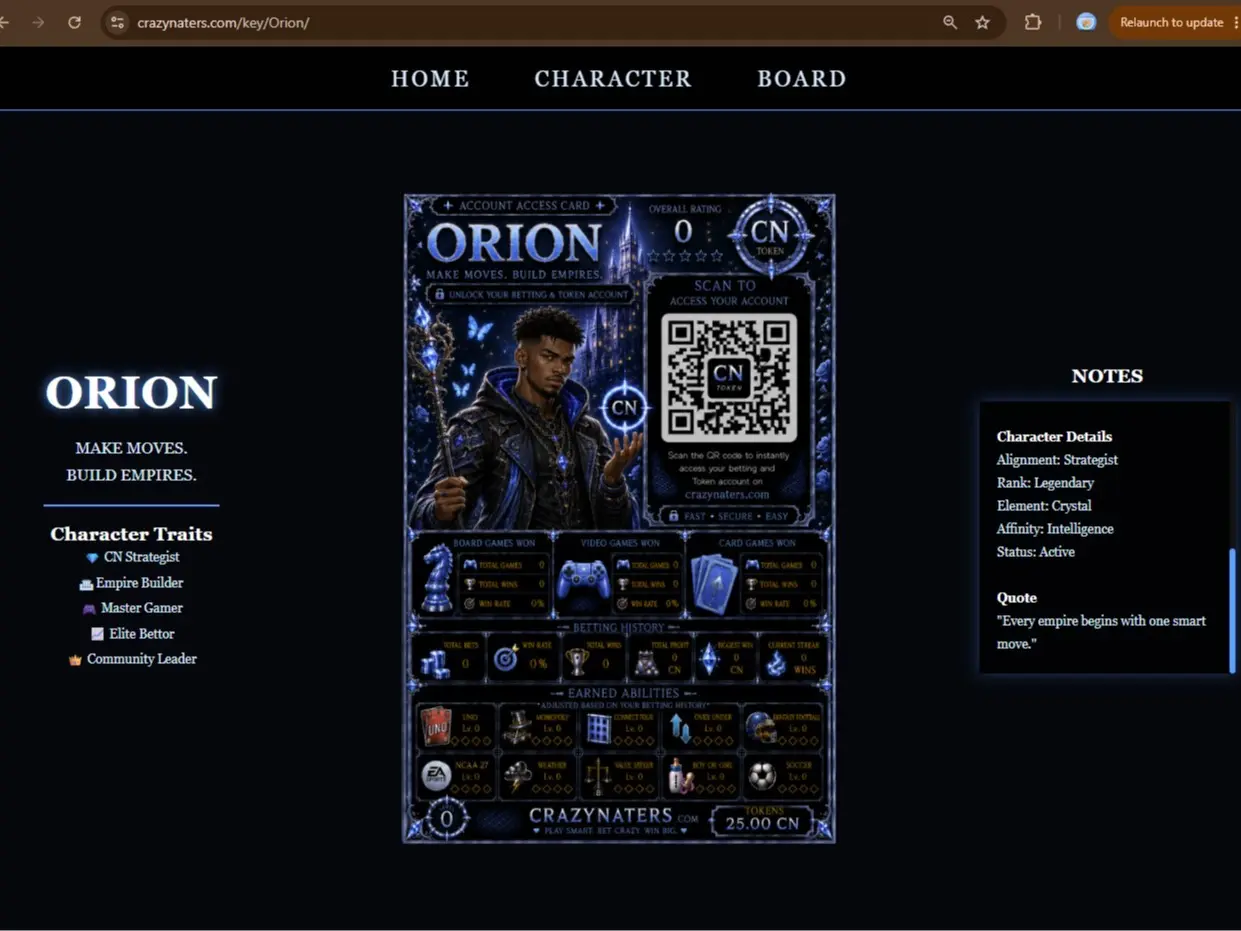1241x931 pixels.
Task: Click the CRAZYNATERS.com logo on the card
Action: coord(613,819)
